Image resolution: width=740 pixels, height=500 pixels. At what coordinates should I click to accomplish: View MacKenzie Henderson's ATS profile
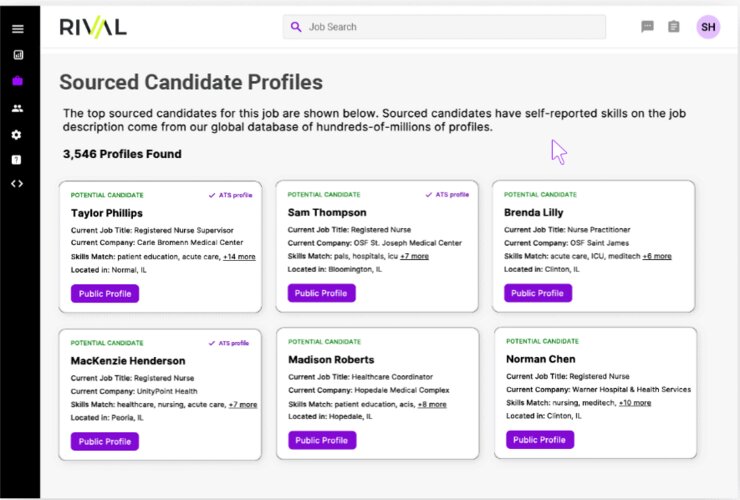(x=230, y=342)
